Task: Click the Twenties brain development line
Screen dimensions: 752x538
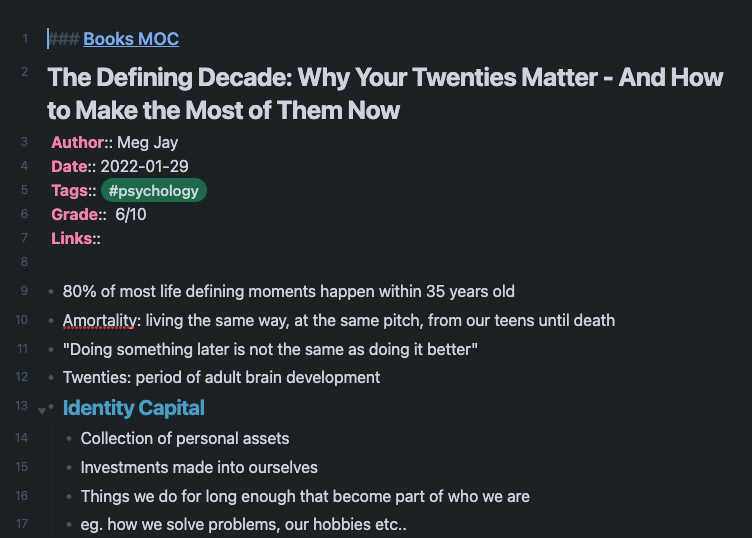Action: click(x=222, y=377)
